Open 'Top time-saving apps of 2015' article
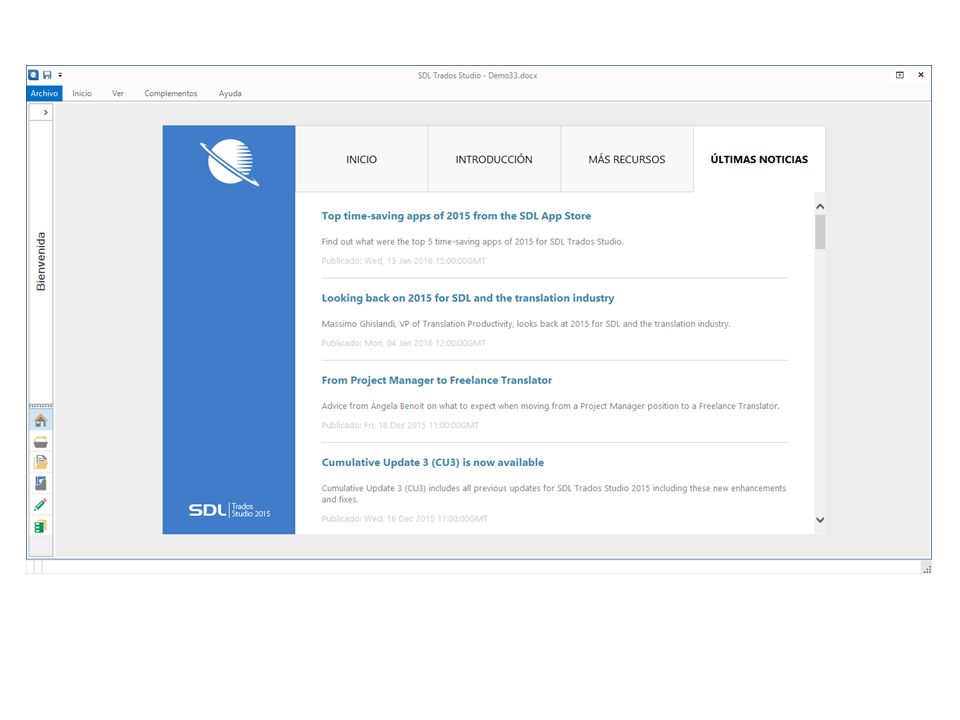 [x=456, y=216]
